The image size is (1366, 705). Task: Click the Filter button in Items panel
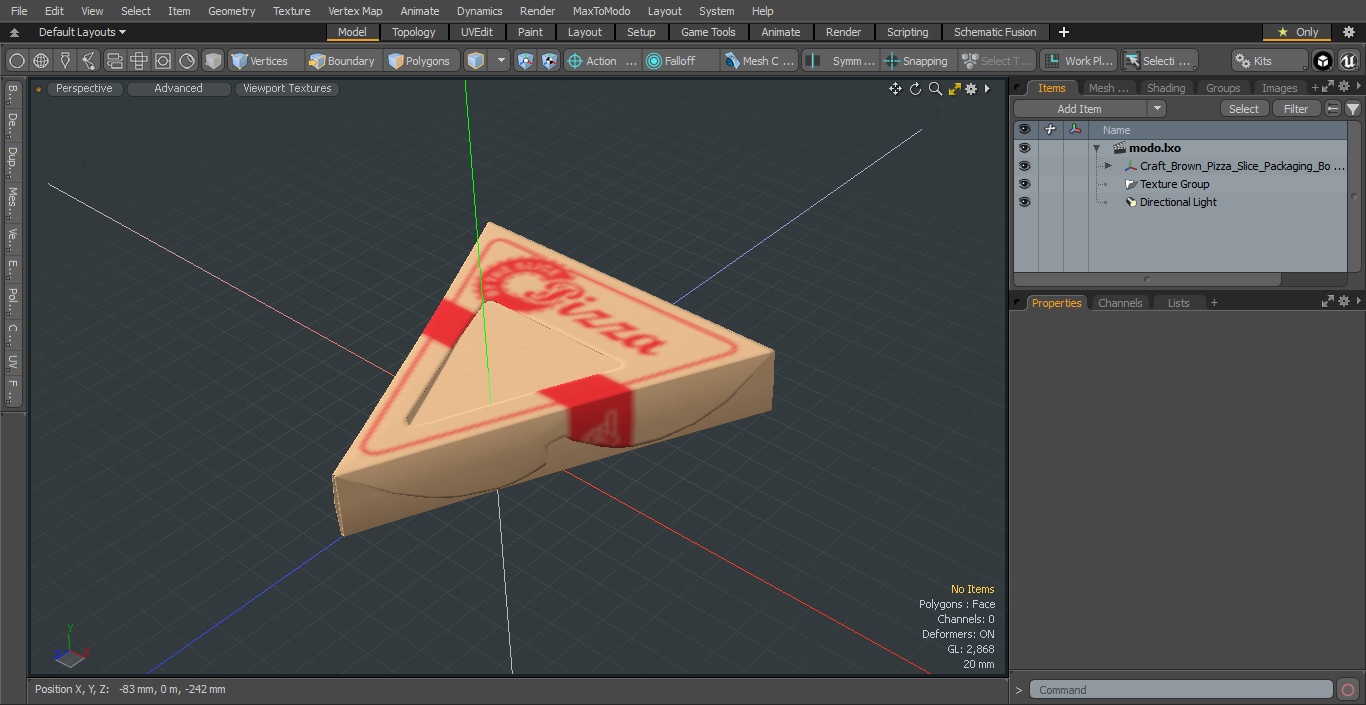pos(1296,109)
